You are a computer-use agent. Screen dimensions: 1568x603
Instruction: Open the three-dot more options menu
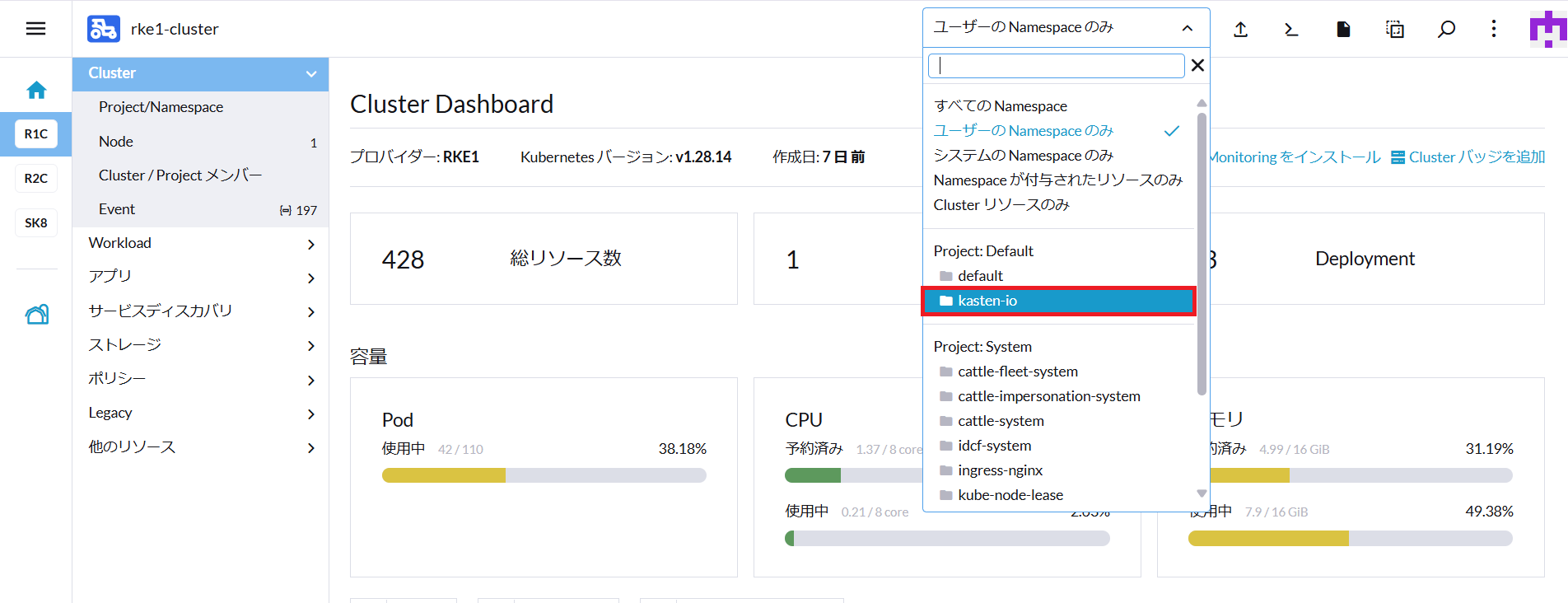click(x=1493, y=30)
